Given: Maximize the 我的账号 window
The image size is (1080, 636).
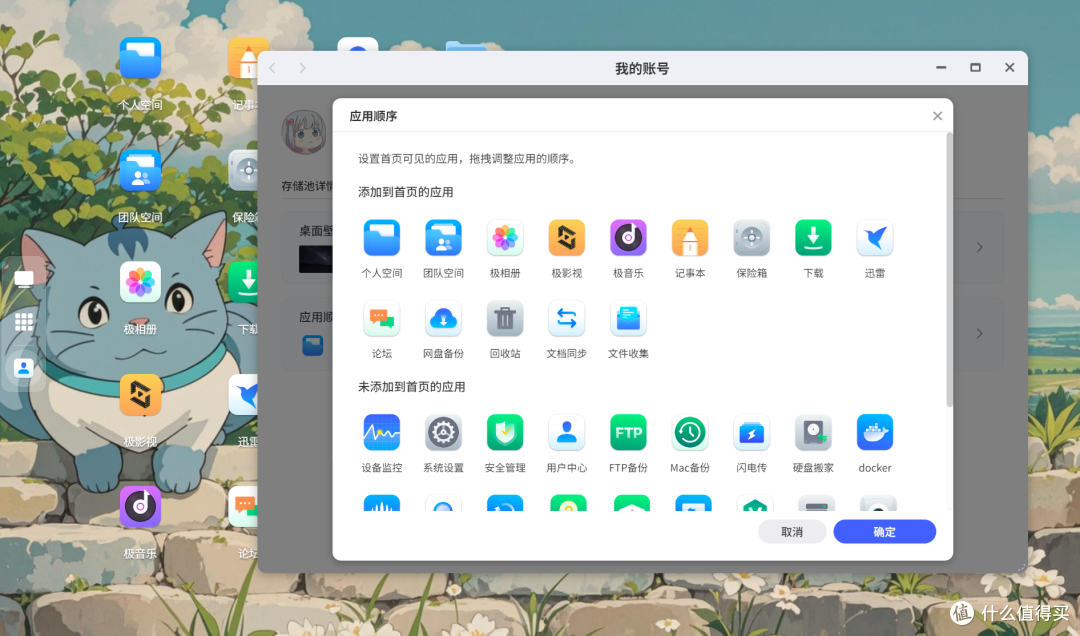Looking at the screenshot, I should (975, 68).
